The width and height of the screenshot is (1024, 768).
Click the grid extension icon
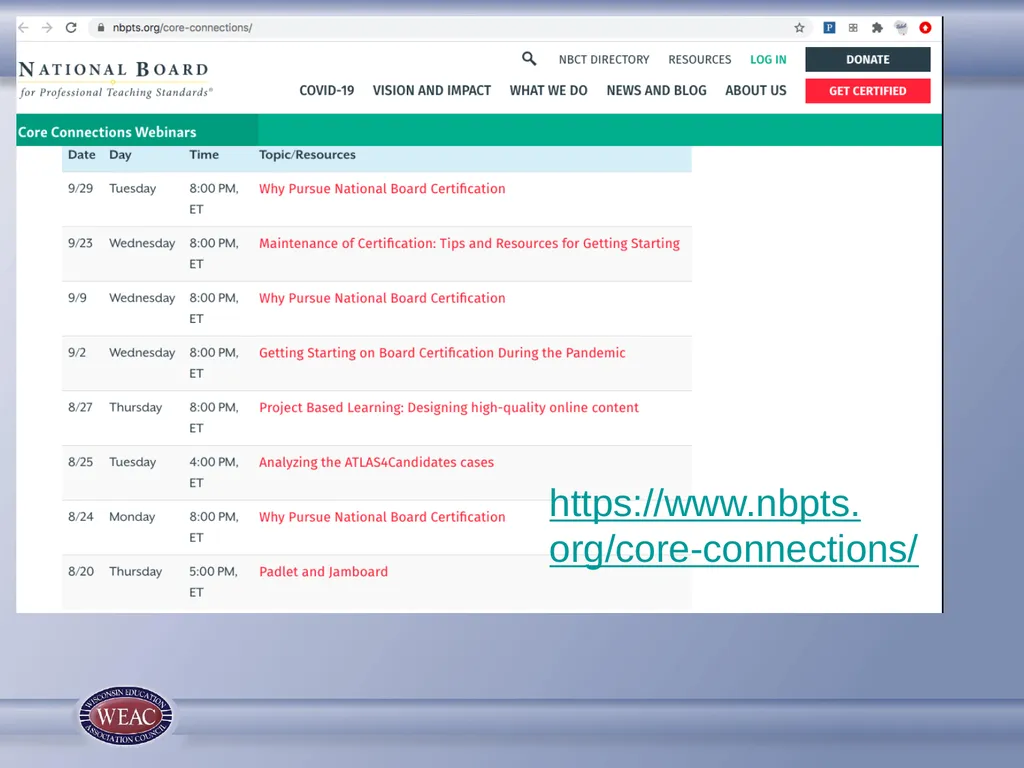853,27
